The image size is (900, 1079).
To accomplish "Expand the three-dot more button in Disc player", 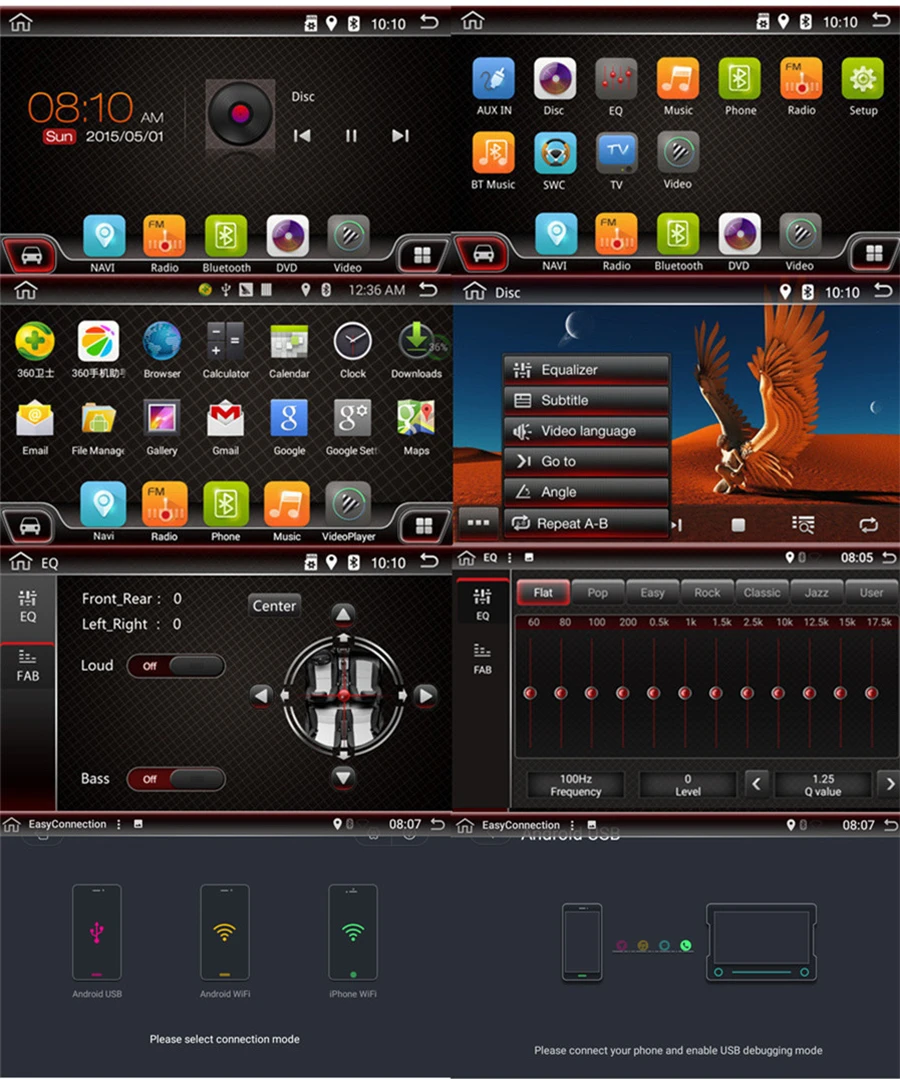I will 478,522.
